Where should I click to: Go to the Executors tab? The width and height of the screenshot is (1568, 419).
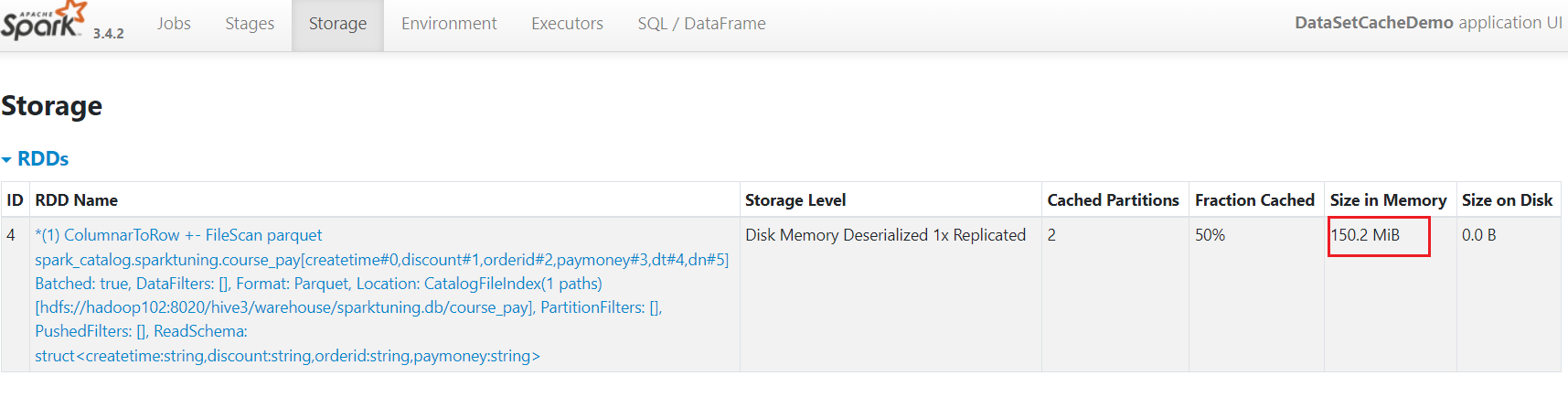[x=567, y=24]
